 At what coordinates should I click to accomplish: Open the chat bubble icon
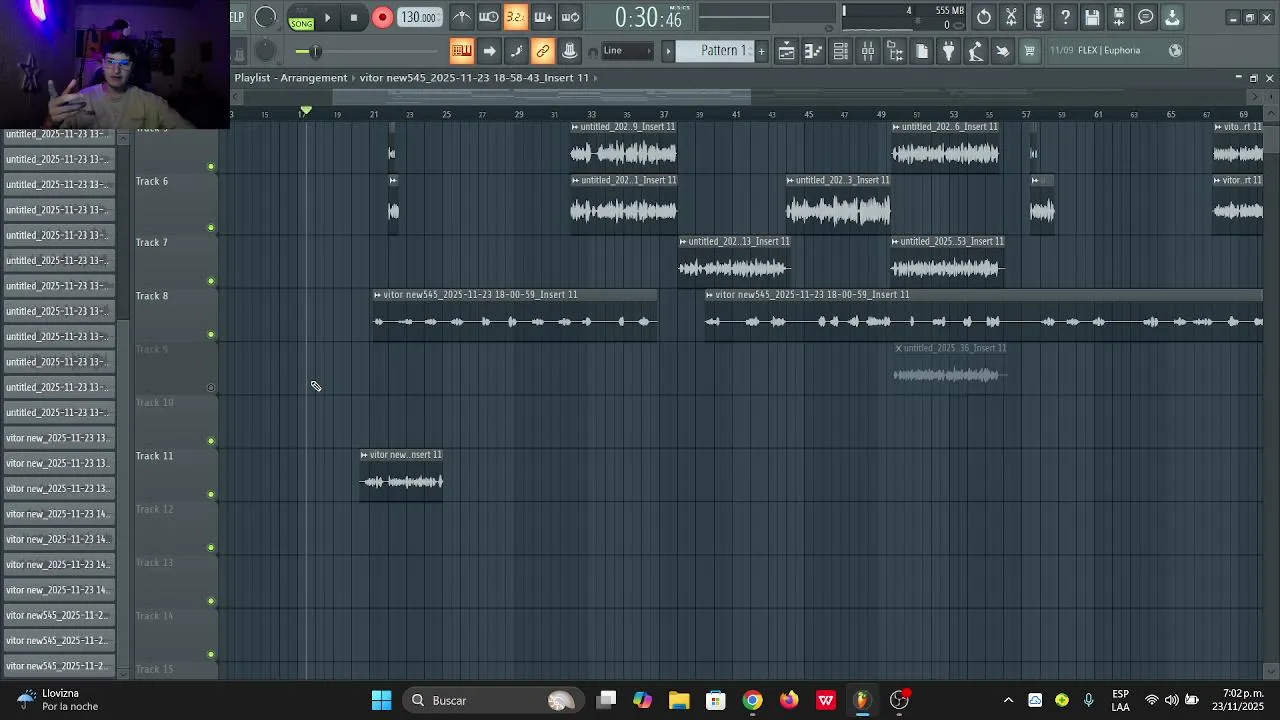tap(1146, 17)
